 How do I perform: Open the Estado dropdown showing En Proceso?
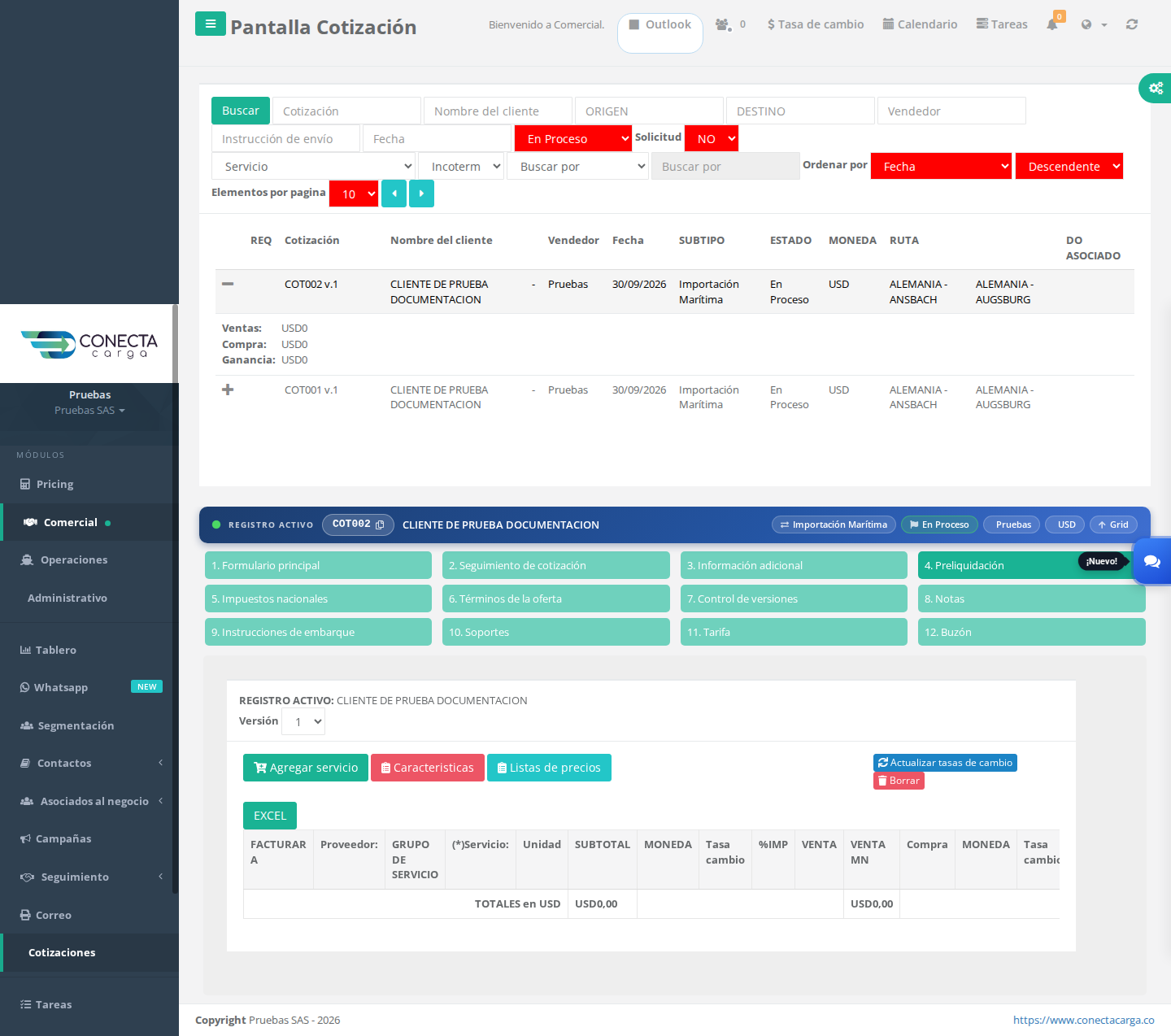click(573, 138)
